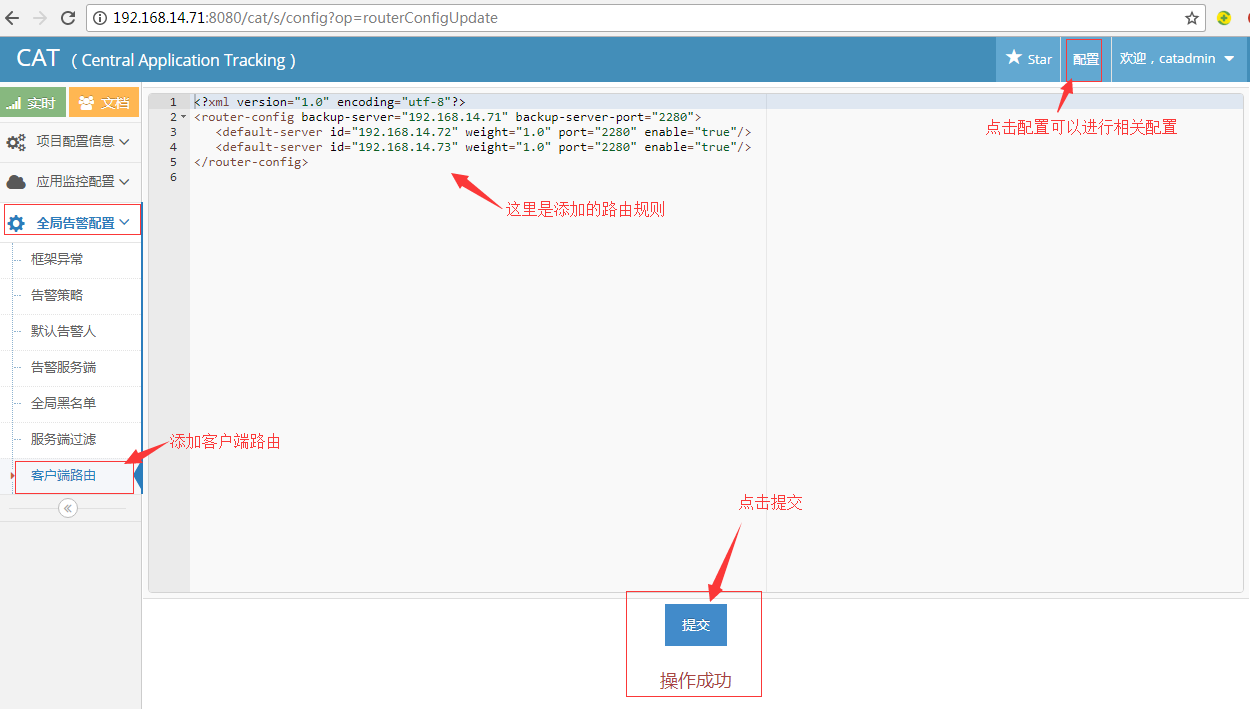Click the blue 提交 submit button
The image size is (1250, 709).
(695, 625)
